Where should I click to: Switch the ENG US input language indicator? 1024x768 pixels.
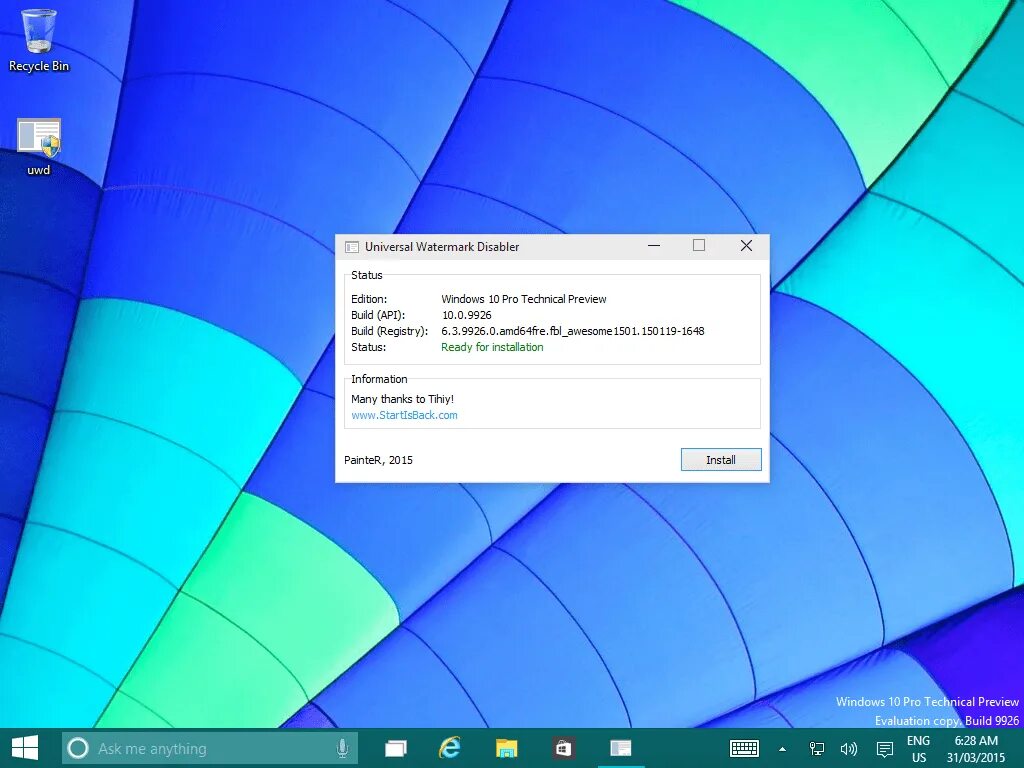pos(918,749)
